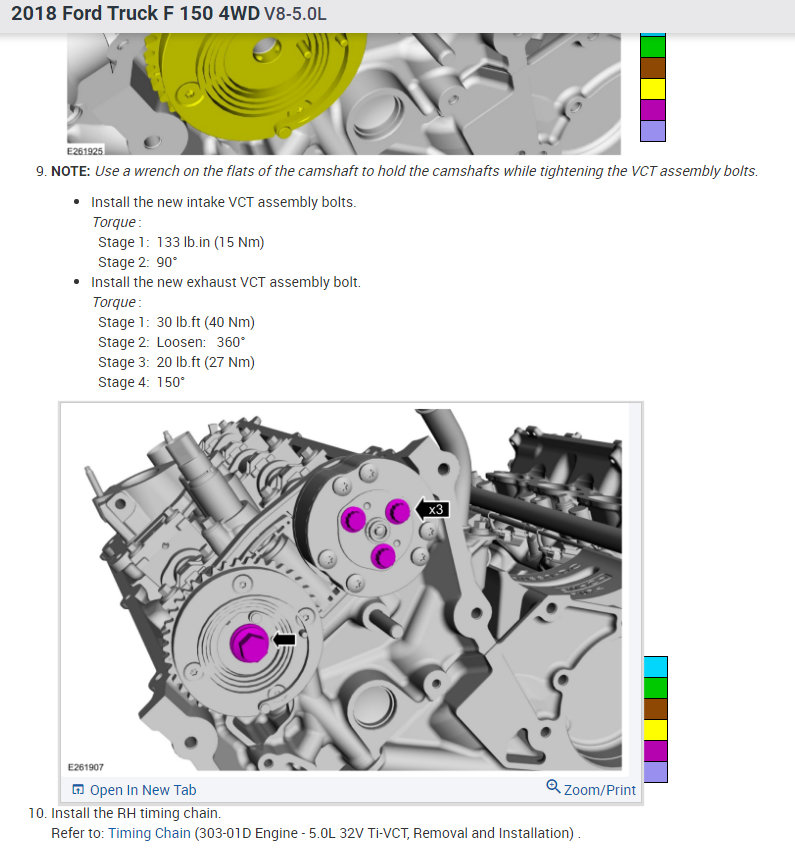
Task: Pick cyan swatch beside E261907 illustration
Action: click(x=655, y=667)
